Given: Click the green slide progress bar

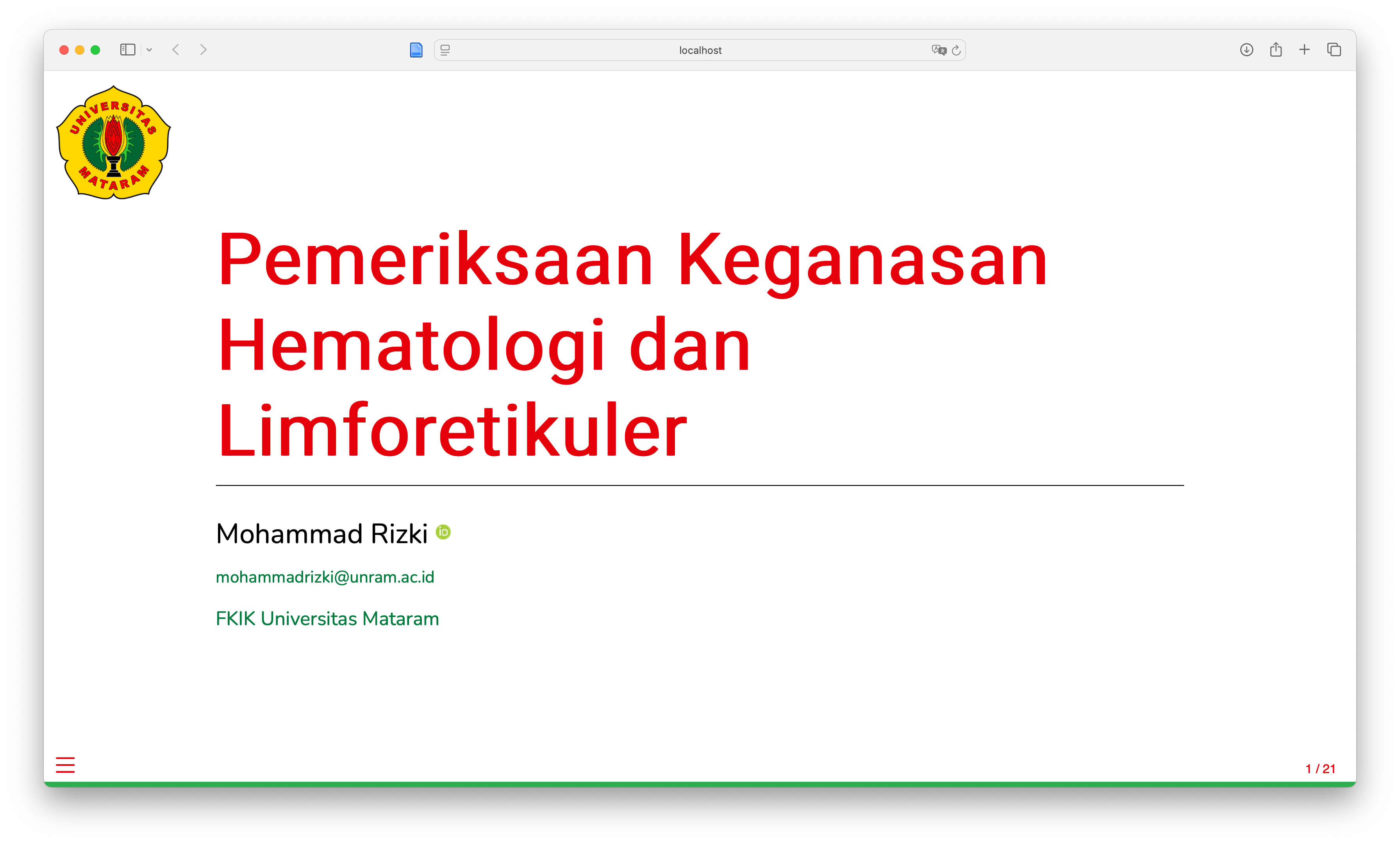Looking at the screenshot, I should tap(700, 784).
